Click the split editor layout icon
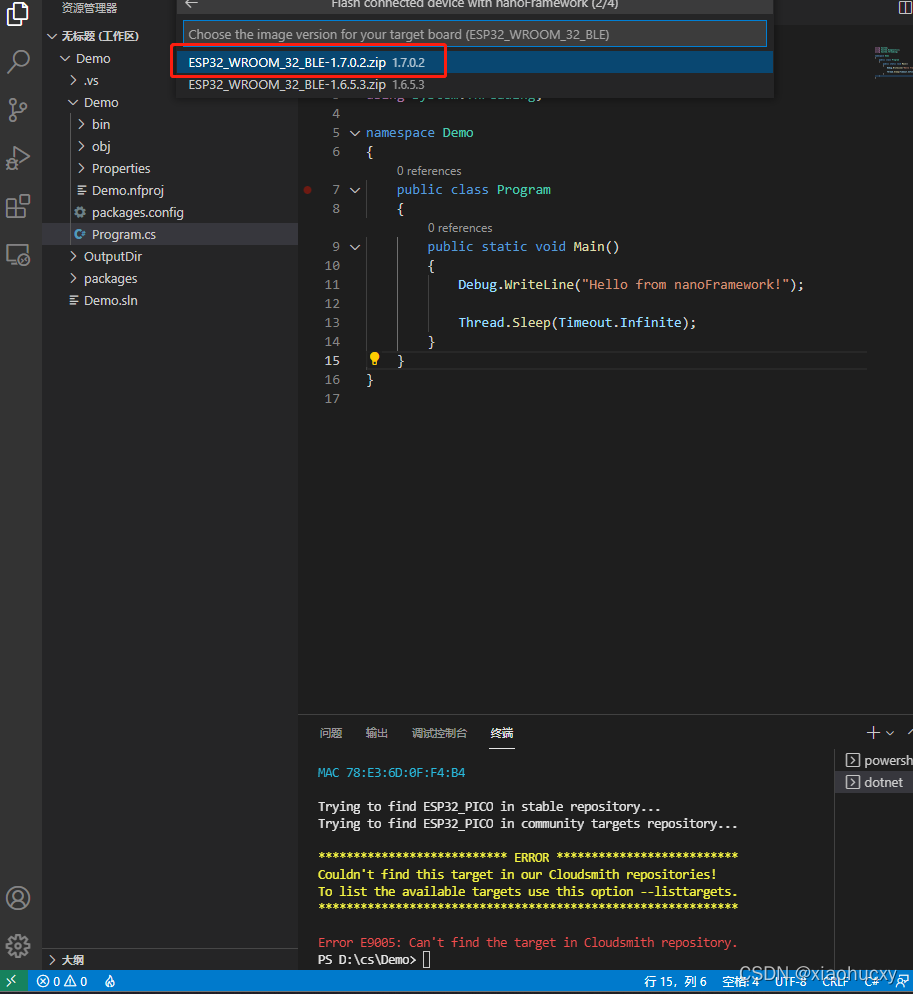 [x=905, y=7]
